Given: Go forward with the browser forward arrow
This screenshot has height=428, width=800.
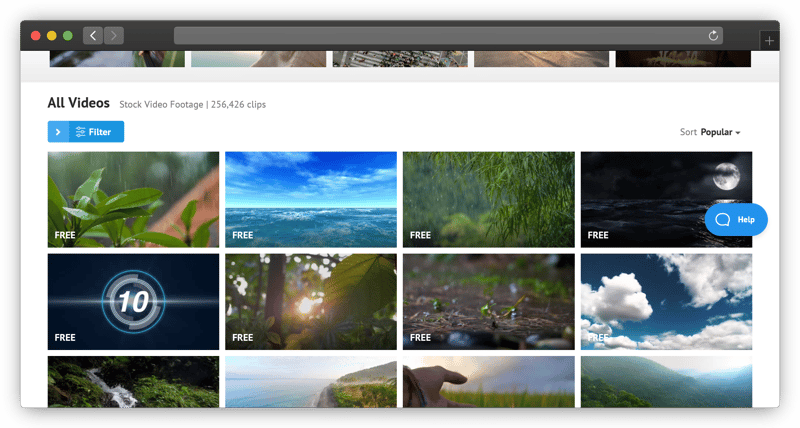Looking at the screenshot, I should [x=114, y=35].
